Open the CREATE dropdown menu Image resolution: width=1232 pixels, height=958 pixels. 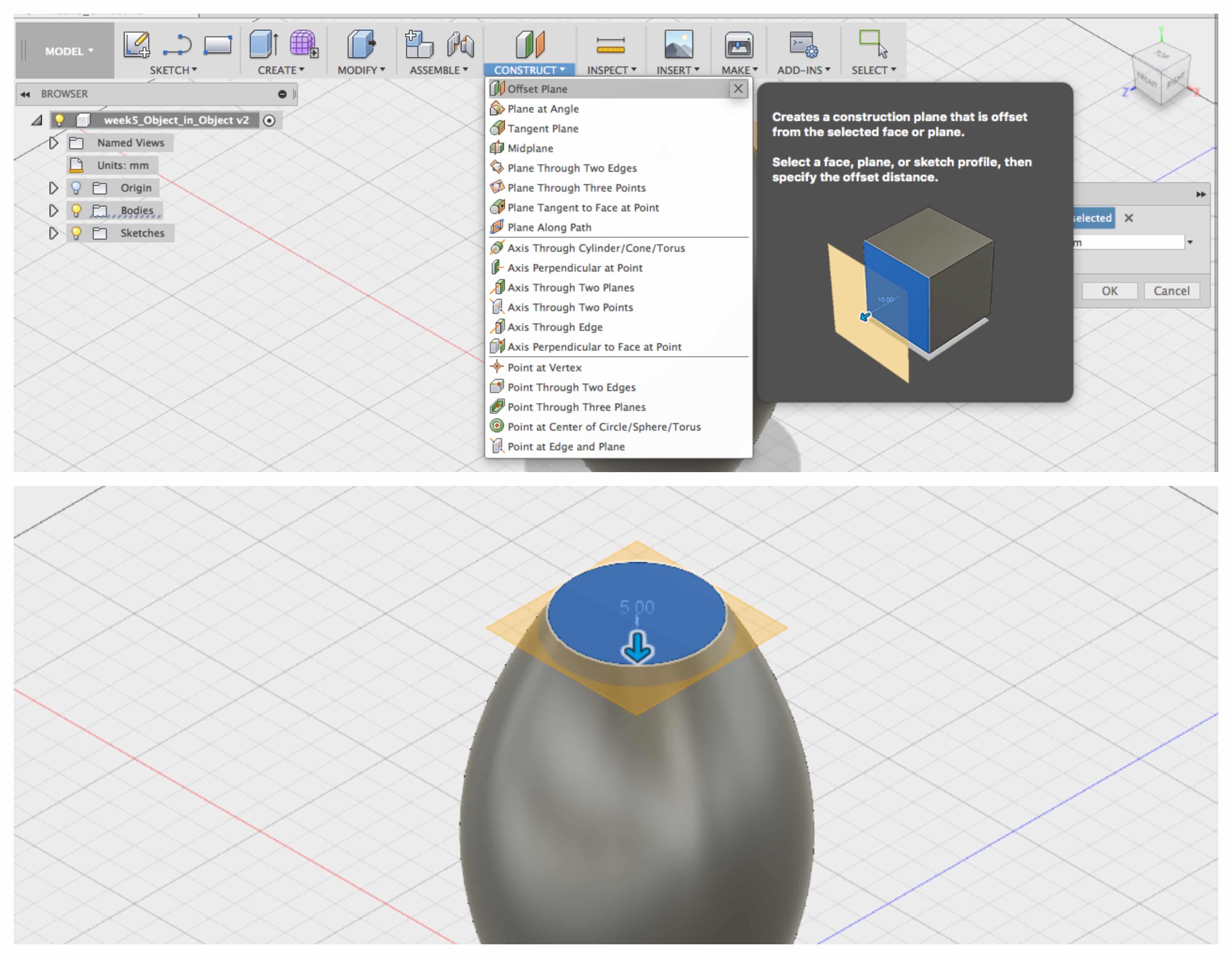[281, 70]
